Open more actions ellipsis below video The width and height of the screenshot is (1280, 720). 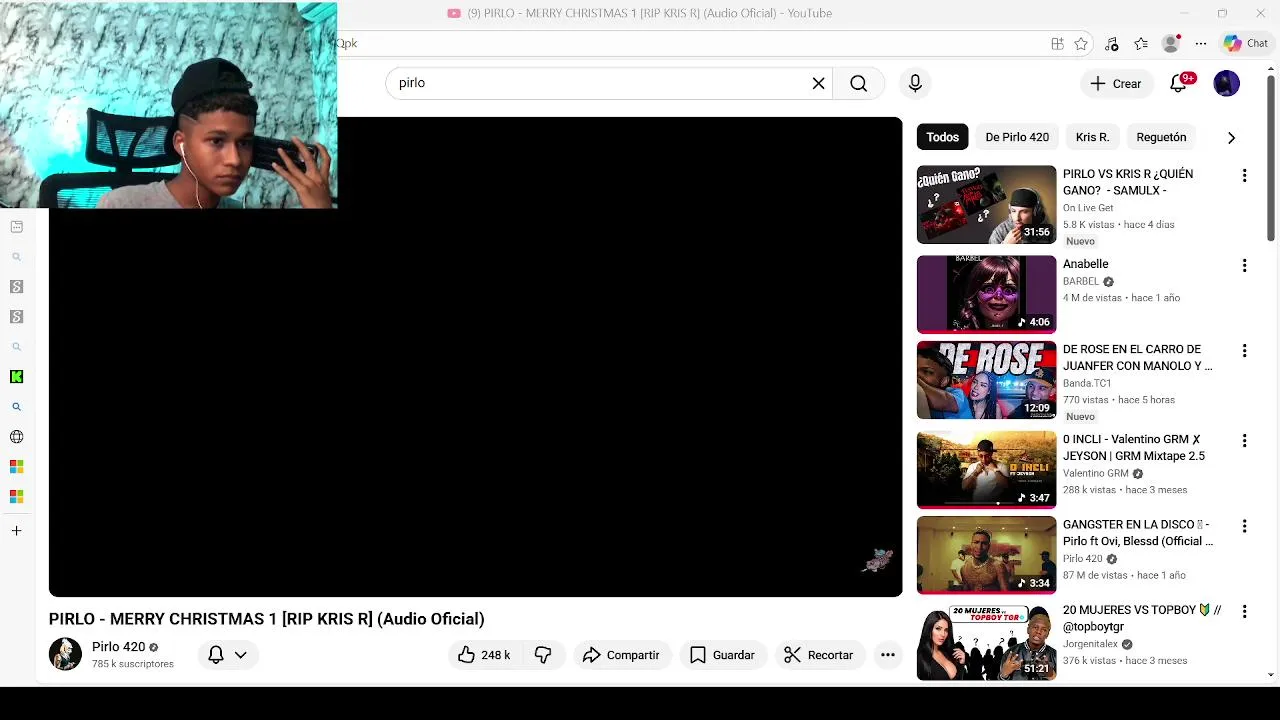click(887, 655)
